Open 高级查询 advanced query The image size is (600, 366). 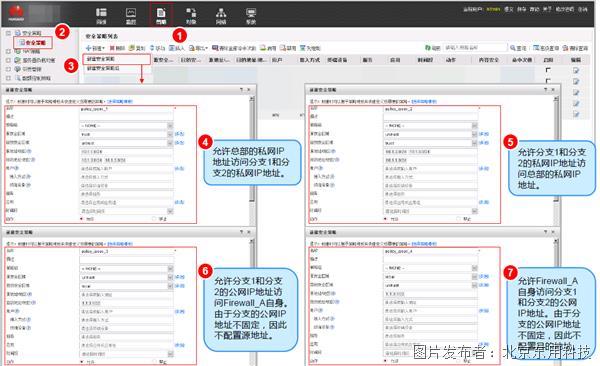point(546,48)
